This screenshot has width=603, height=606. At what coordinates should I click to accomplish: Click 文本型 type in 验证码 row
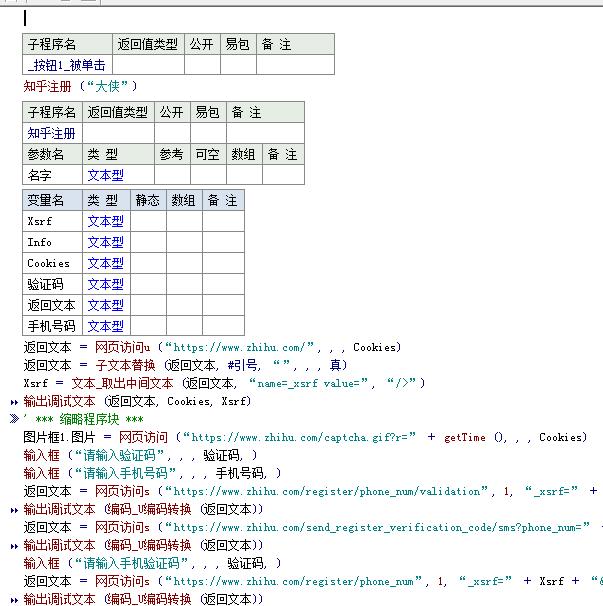coord(106,284)
